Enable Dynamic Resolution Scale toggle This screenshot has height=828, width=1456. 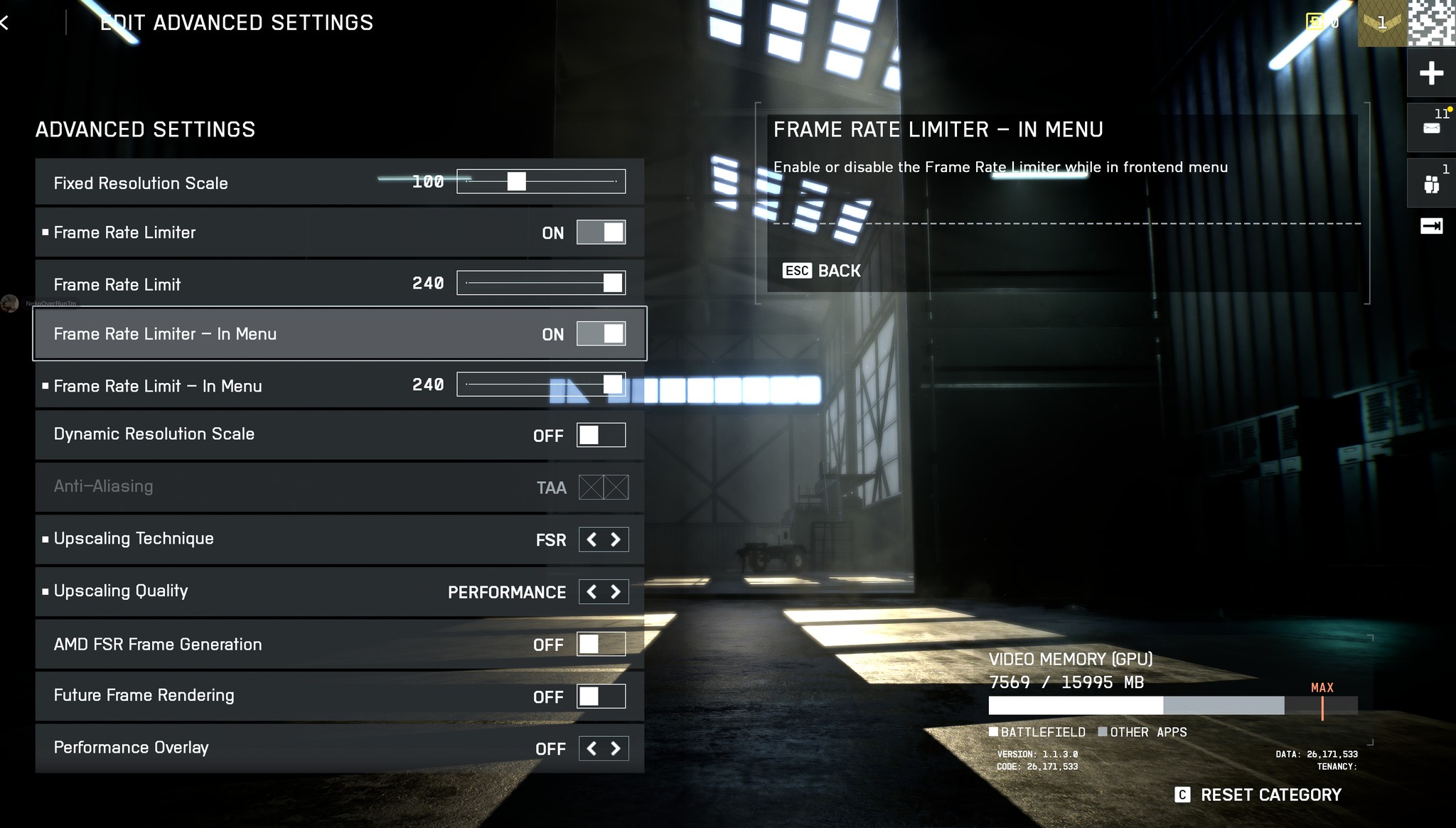601,435
